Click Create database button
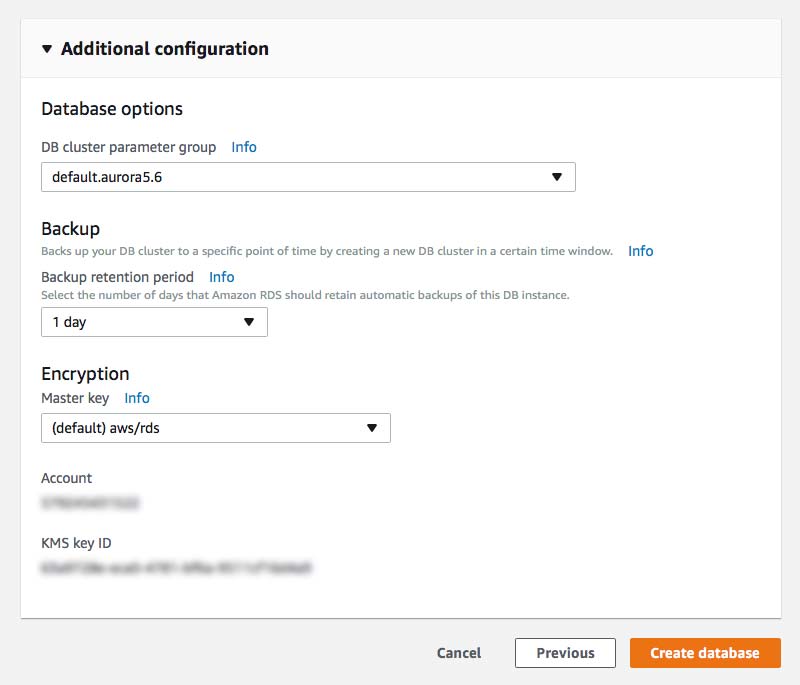Viewport: 800px width, 685px height. click(x=705, y=653)
